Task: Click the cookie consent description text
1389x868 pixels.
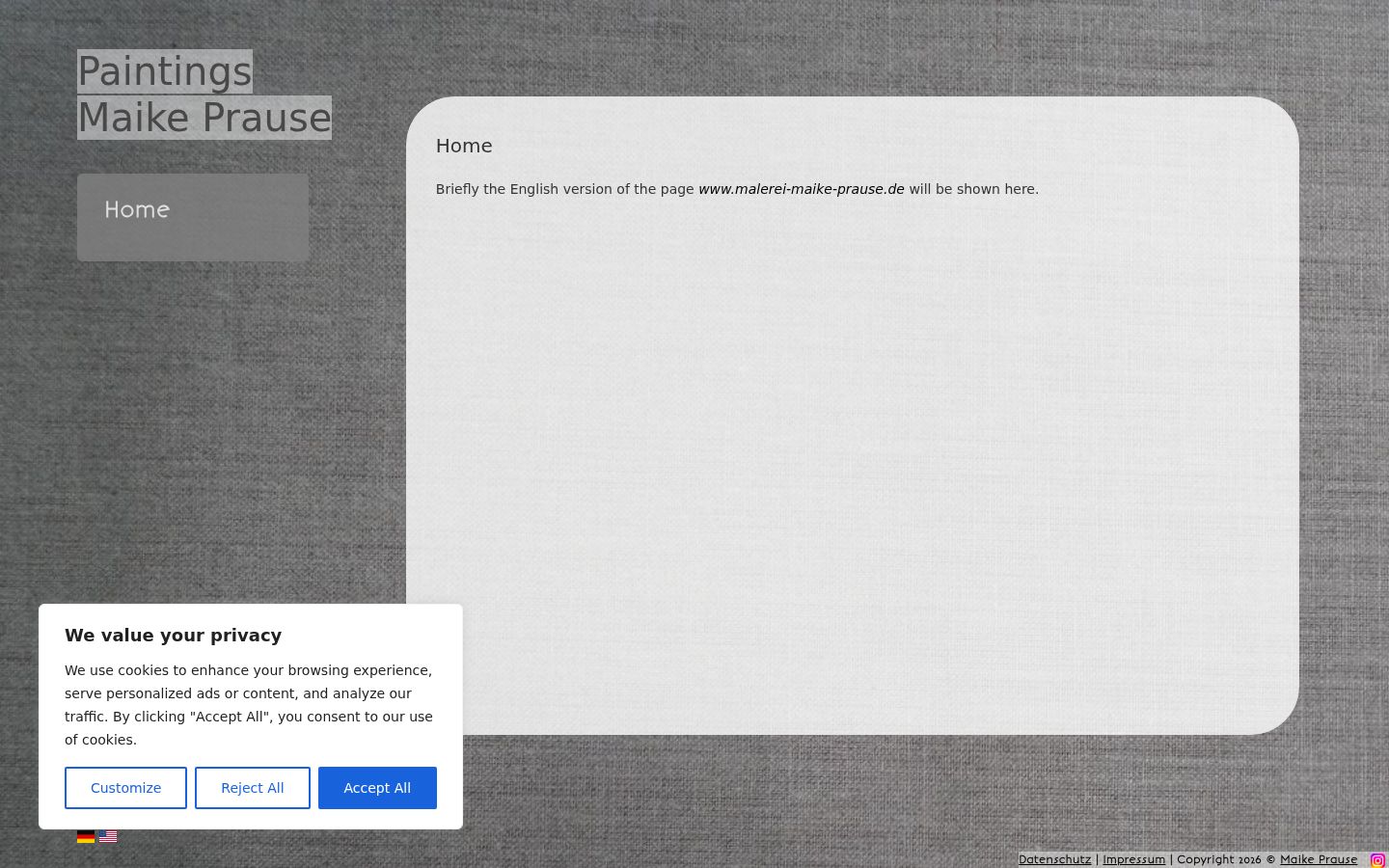Action: click(249, 705)
